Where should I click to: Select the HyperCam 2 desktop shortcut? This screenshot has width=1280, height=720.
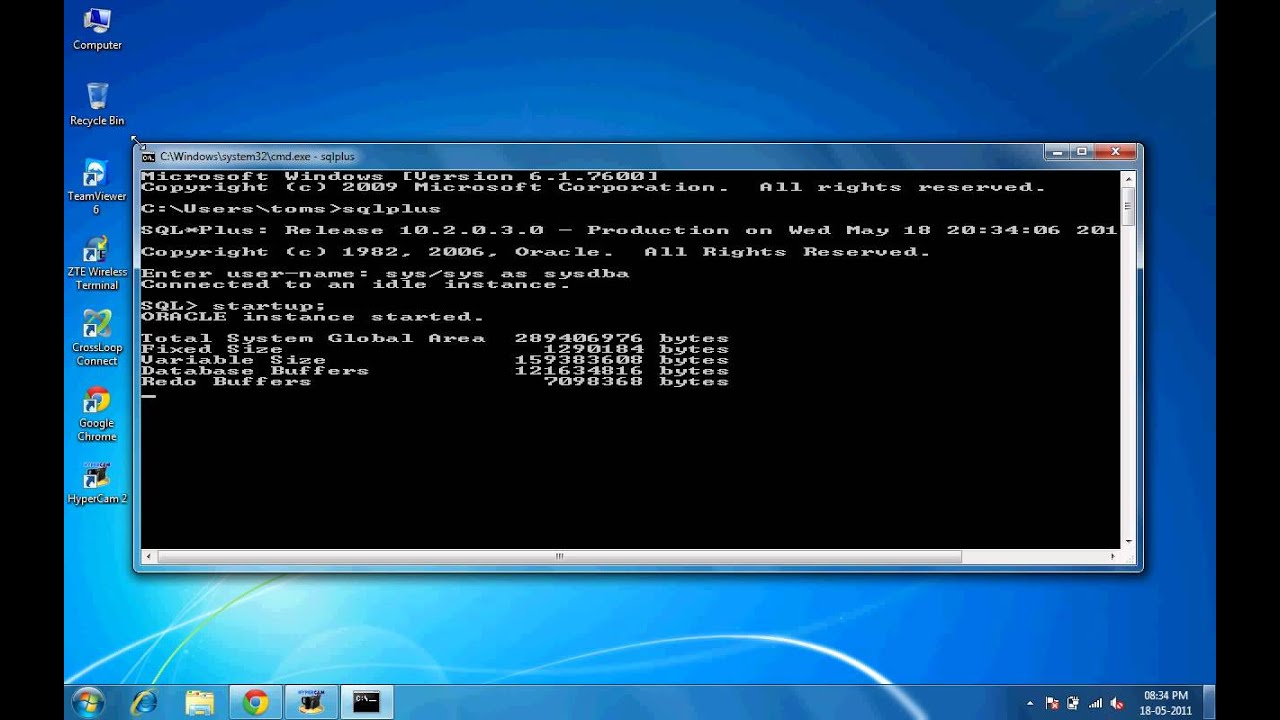point(97,482)
